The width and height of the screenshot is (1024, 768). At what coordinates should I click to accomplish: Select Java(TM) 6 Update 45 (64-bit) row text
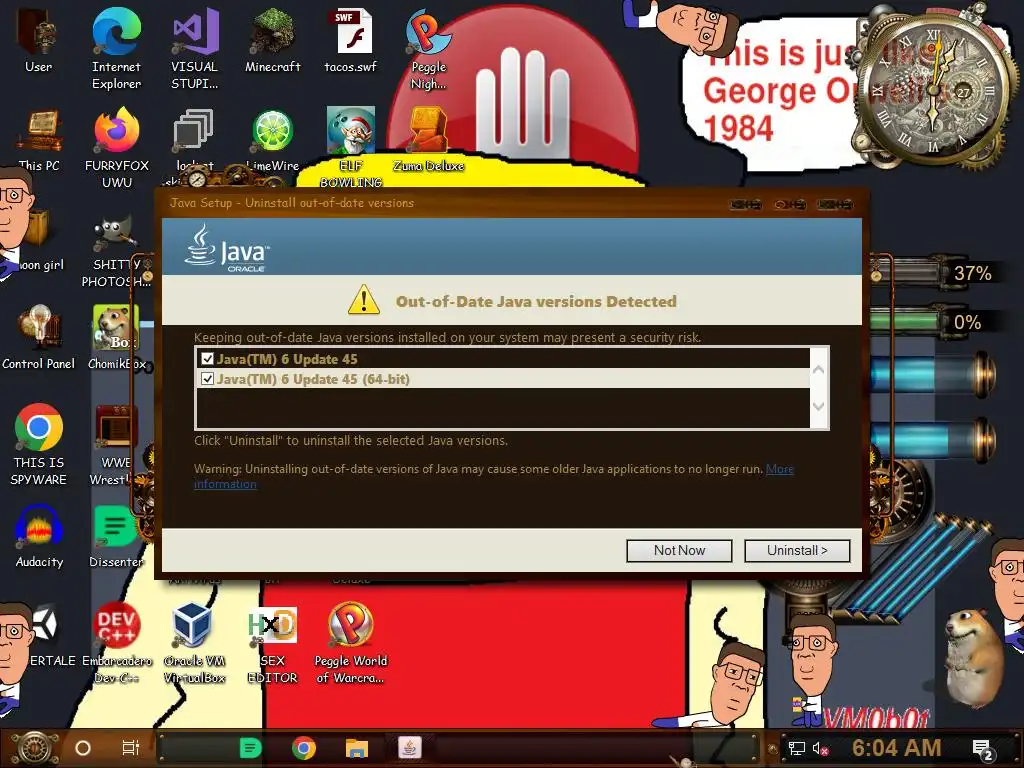click(x=313, y=379)
